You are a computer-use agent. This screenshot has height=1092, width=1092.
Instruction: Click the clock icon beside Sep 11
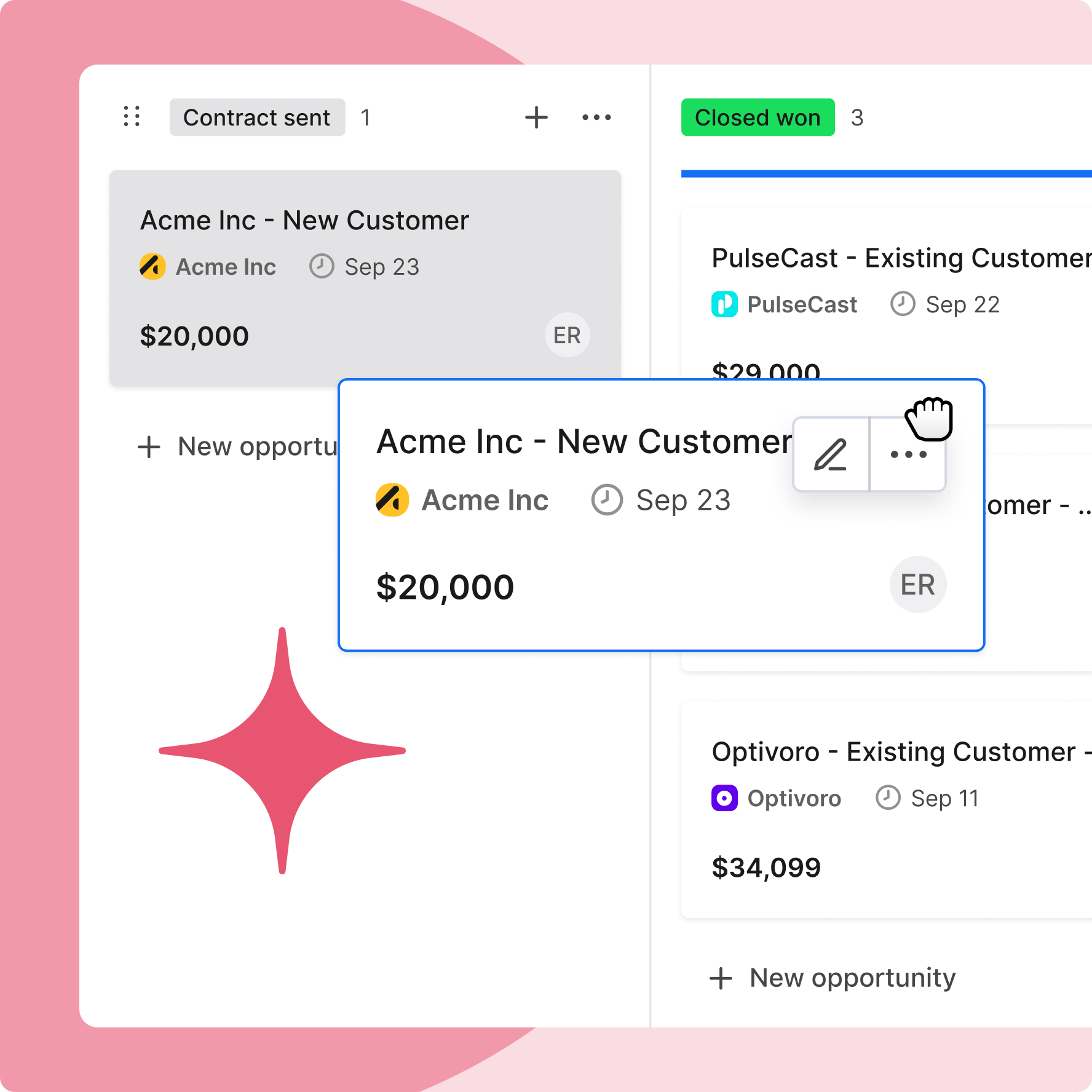click(887, 798)
